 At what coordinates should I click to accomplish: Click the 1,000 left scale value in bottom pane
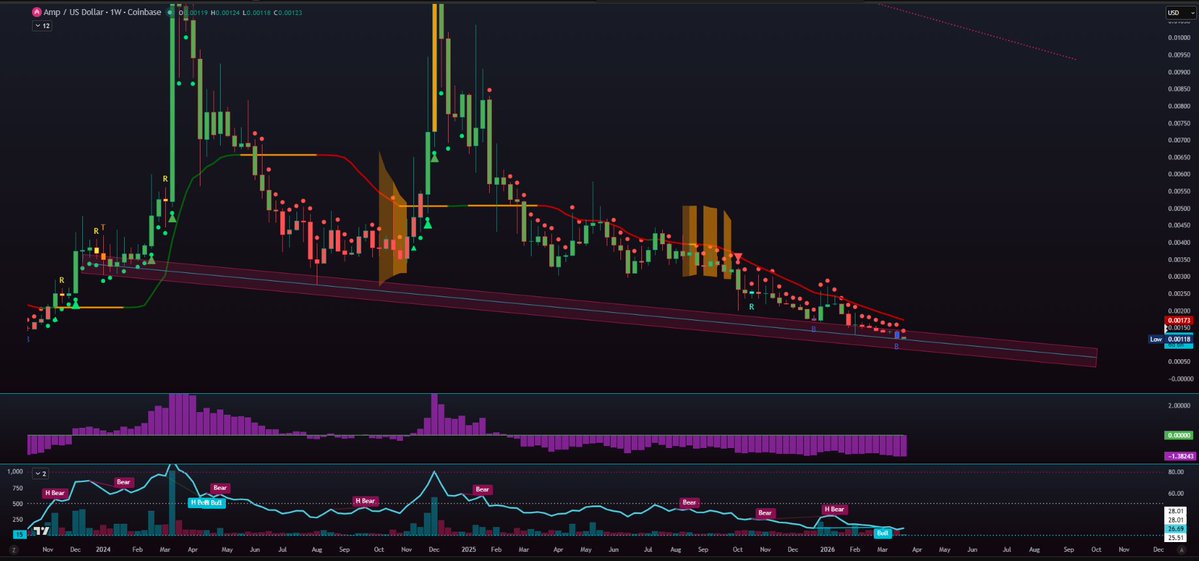tap(15, 472)
